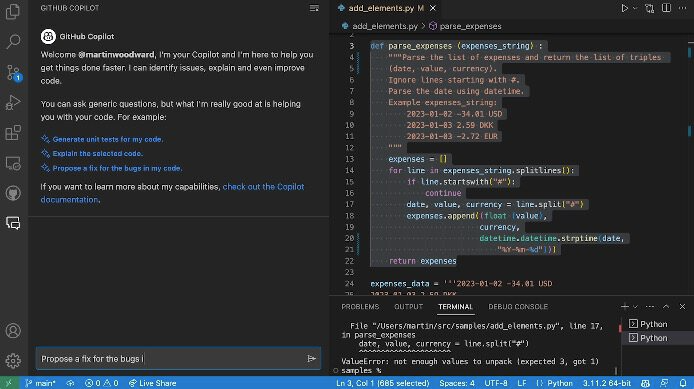Open the Search view icon
694x389 pixels.
pos(13,42)
